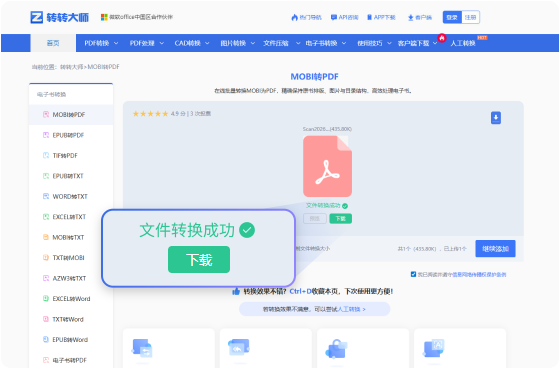Open the 信息网络传播权保护条例 link
560x369 pixels.
point(479,274)
